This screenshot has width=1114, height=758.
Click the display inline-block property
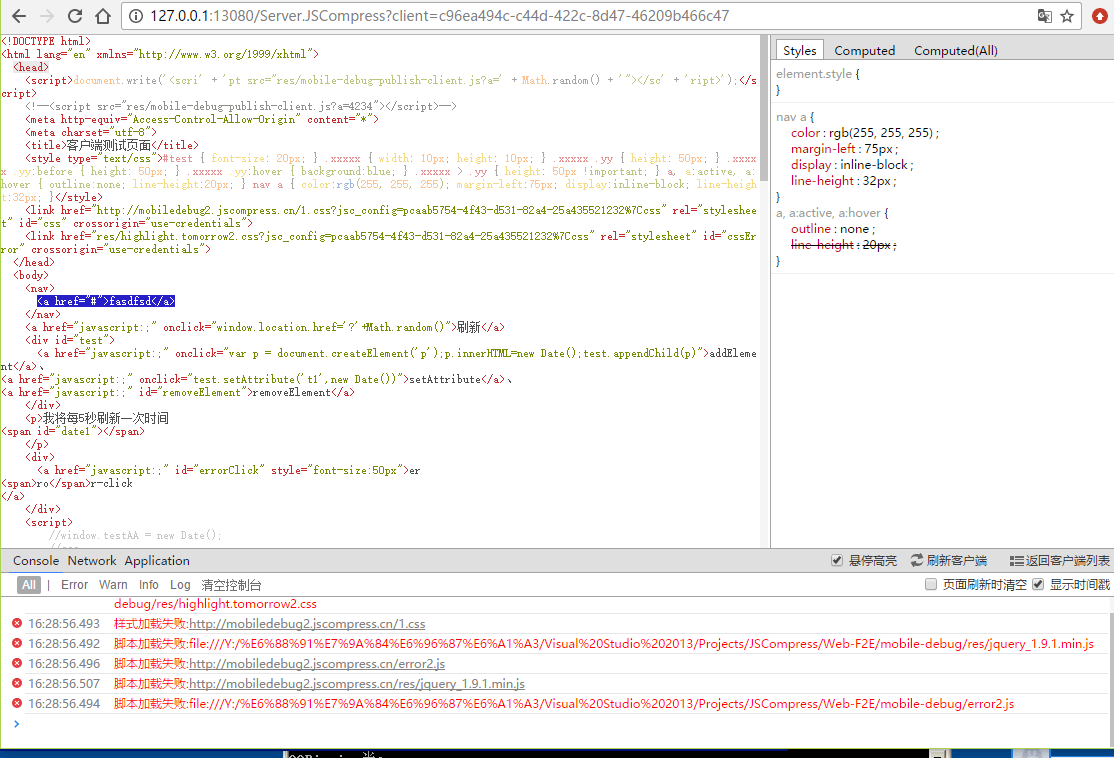pyautogui.click(x=852, y=165)
